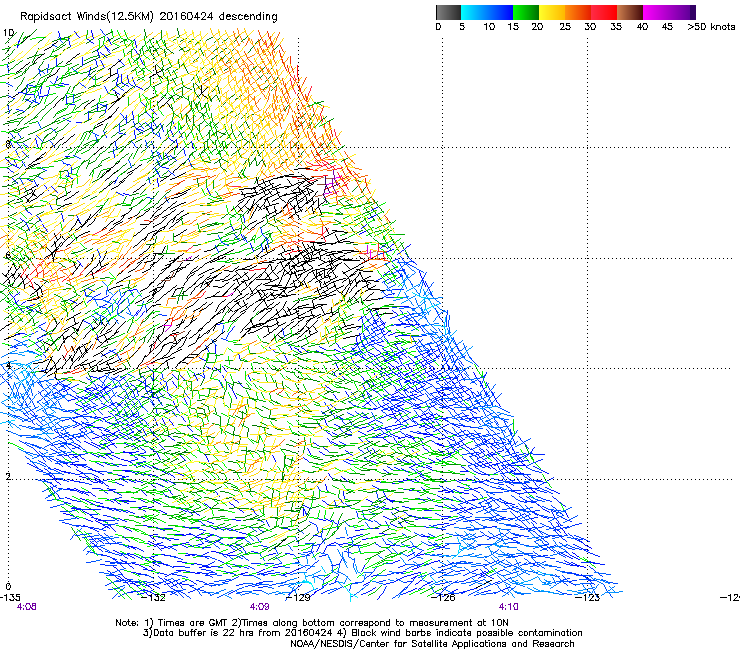Click the '20' label under the color scale

pyautogui.click(x=538, y=27)
